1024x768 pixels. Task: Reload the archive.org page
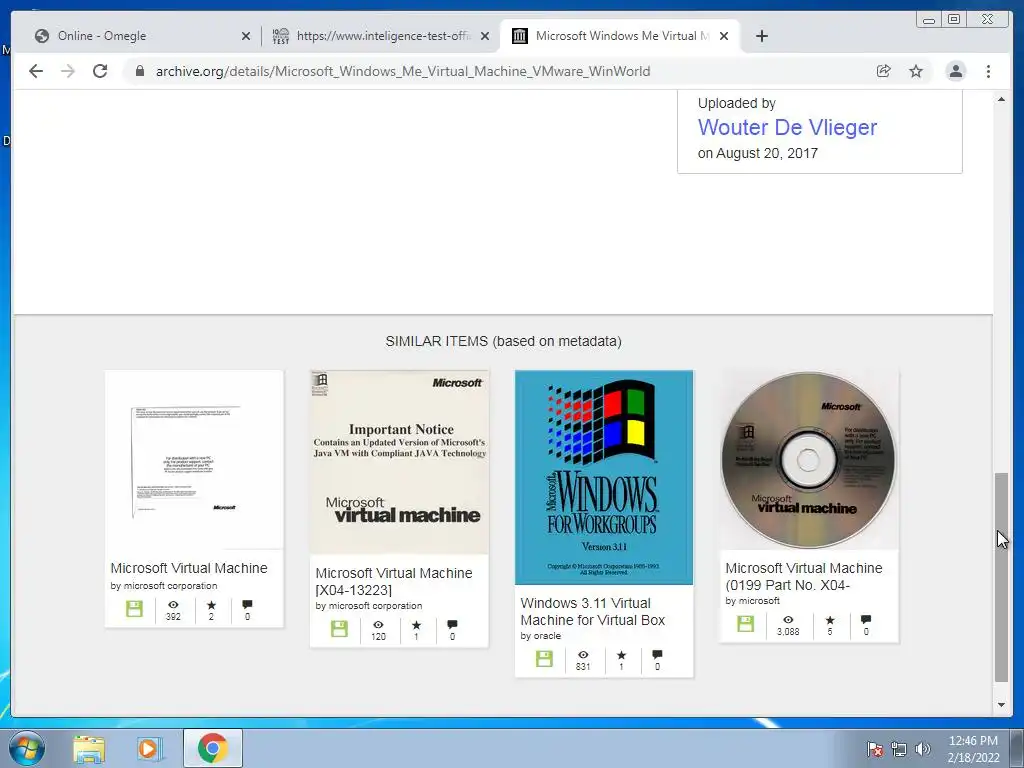[x=100, y=71]
